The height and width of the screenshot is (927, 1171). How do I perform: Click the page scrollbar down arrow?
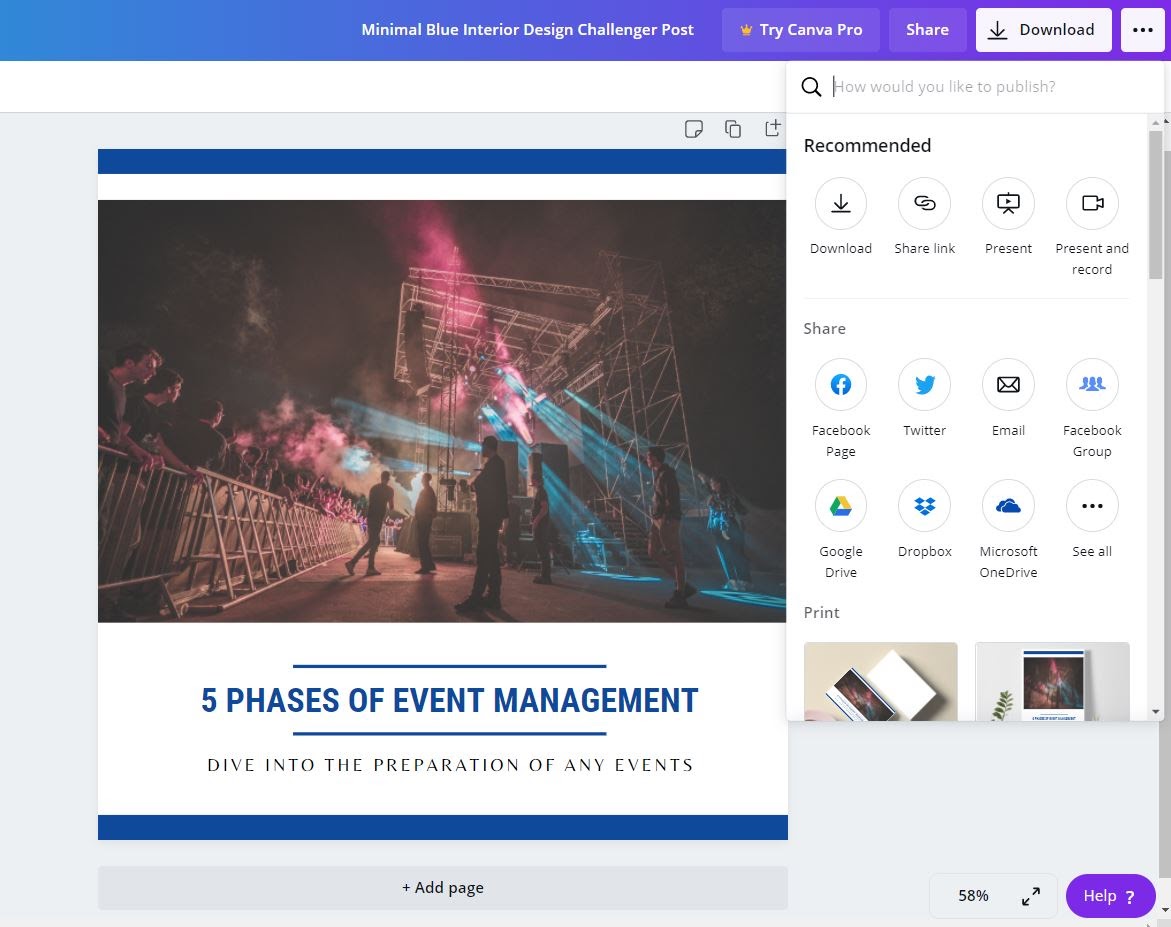(1166, 910)
